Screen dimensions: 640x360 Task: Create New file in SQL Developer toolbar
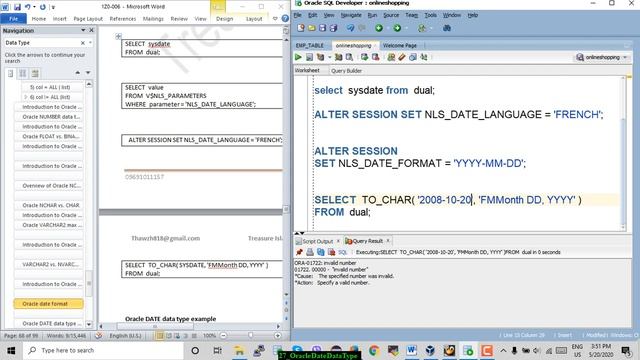pyautogui.click(x=301, y=28)
